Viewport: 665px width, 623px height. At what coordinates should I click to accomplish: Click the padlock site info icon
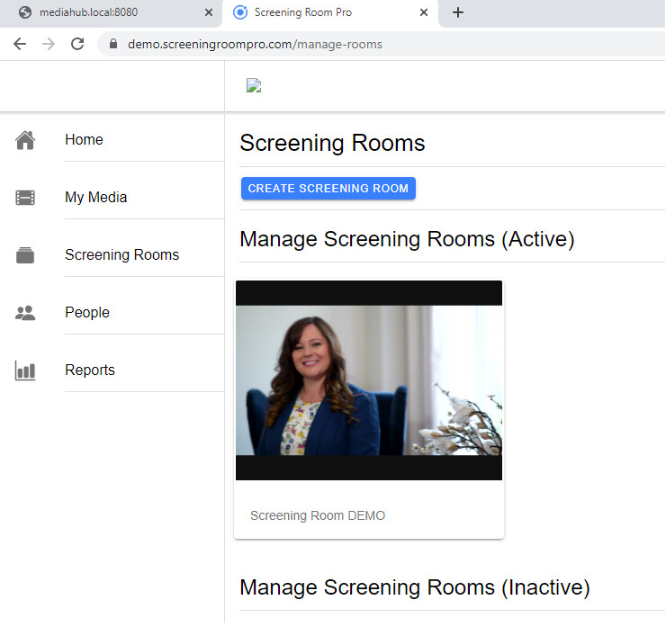click(113, 44)
